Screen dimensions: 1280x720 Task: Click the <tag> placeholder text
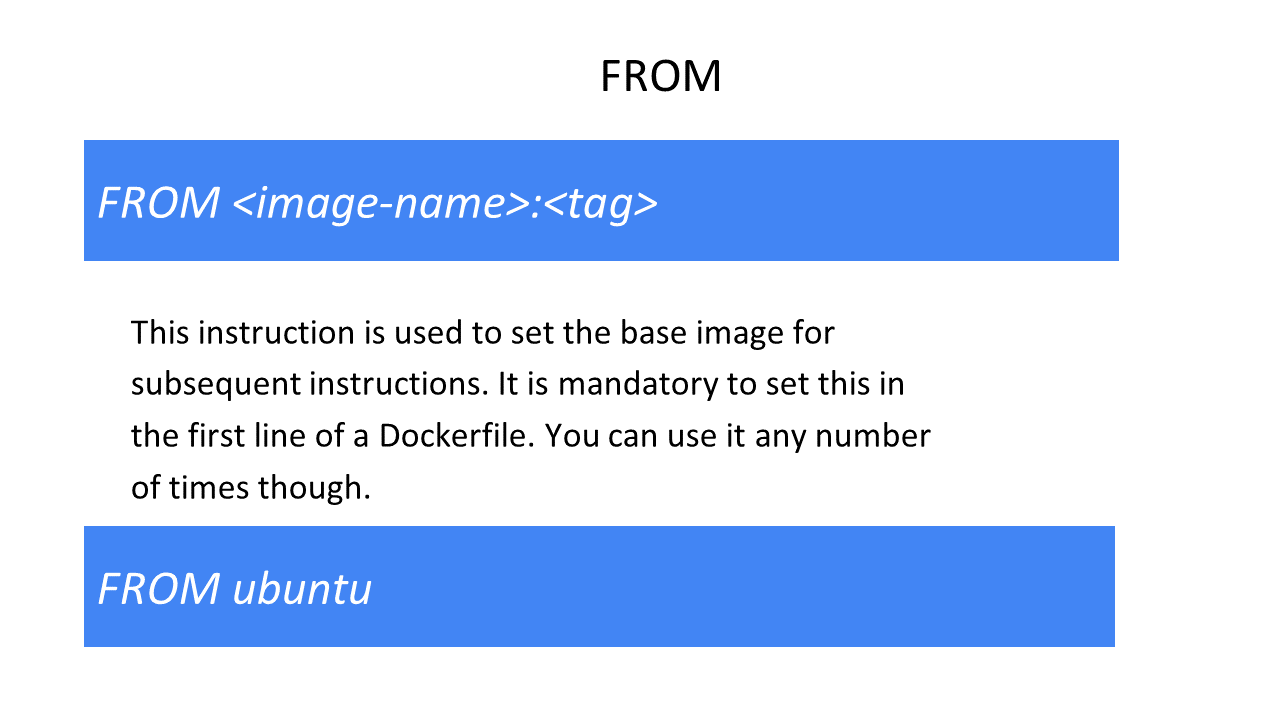click(x=601, y=204)
